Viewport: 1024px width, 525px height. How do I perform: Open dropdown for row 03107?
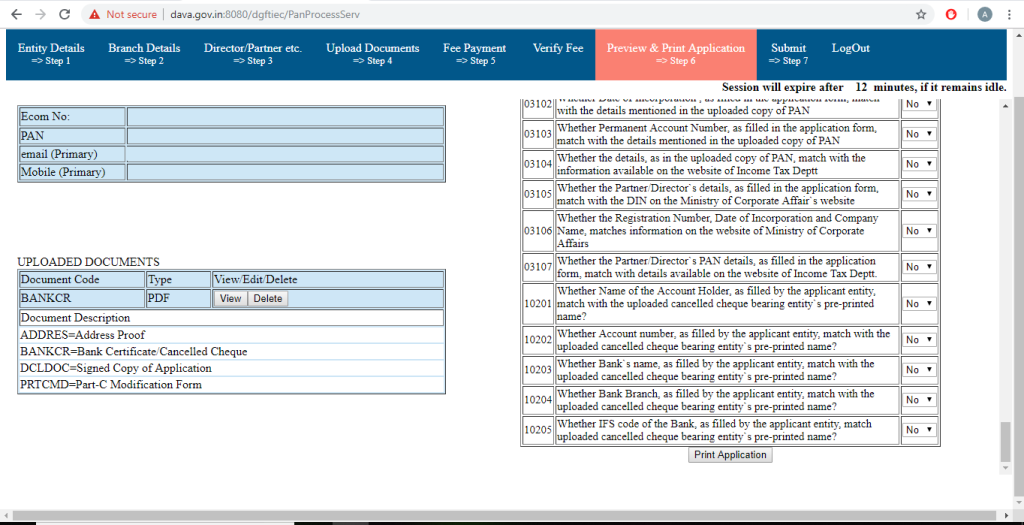click(x=919, y=266)
